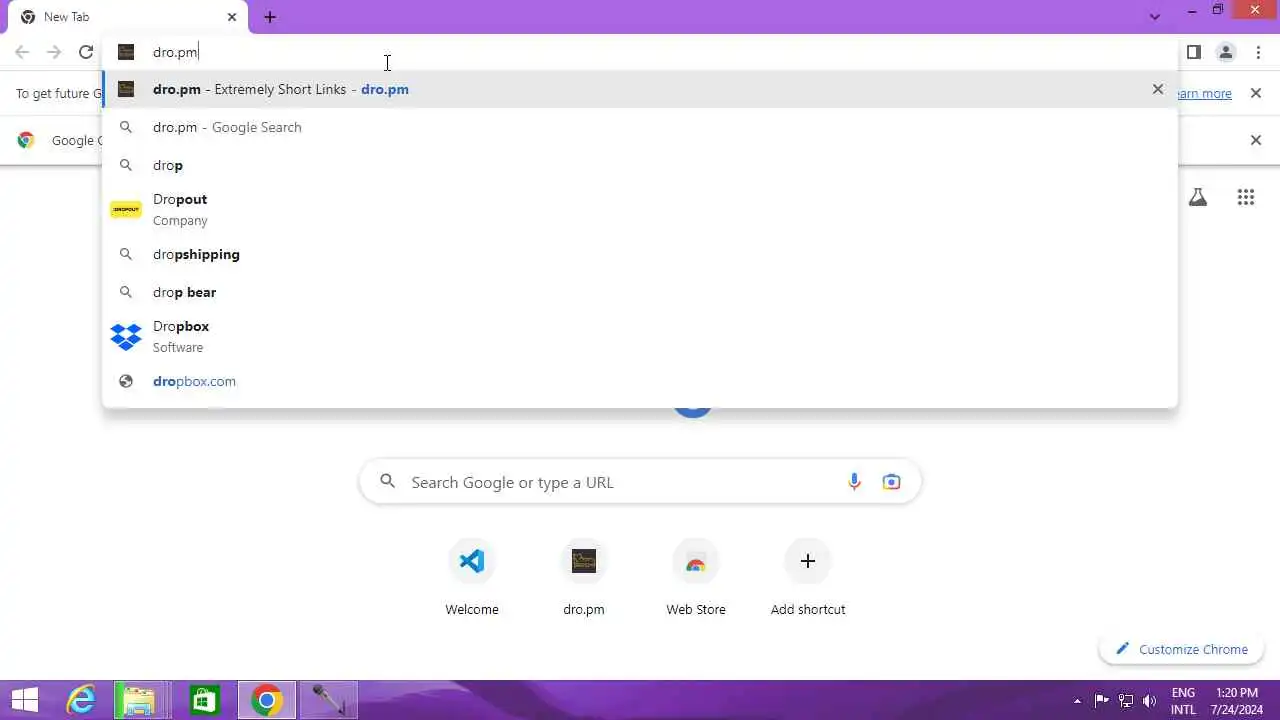Open the Windows Start menu
The width and height of the screenshot is (1280, 720).
tap(25, 700)
